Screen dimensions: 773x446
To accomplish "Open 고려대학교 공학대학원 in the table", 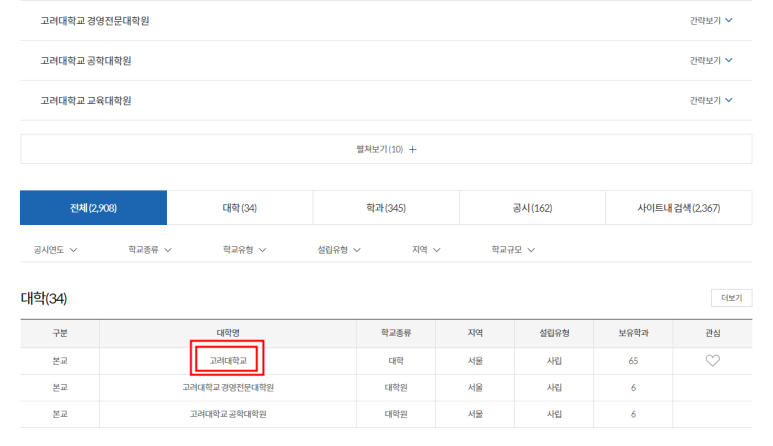I will coord(228,414).
